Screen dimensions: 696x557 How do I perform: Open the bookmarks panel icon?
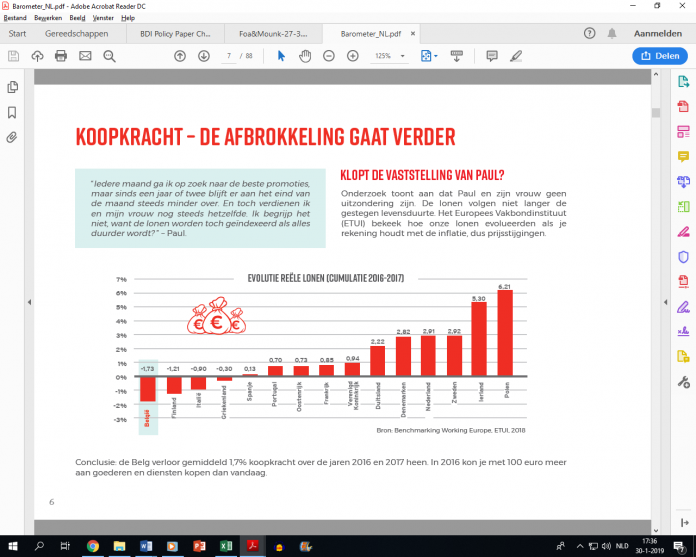coord(12,112)
